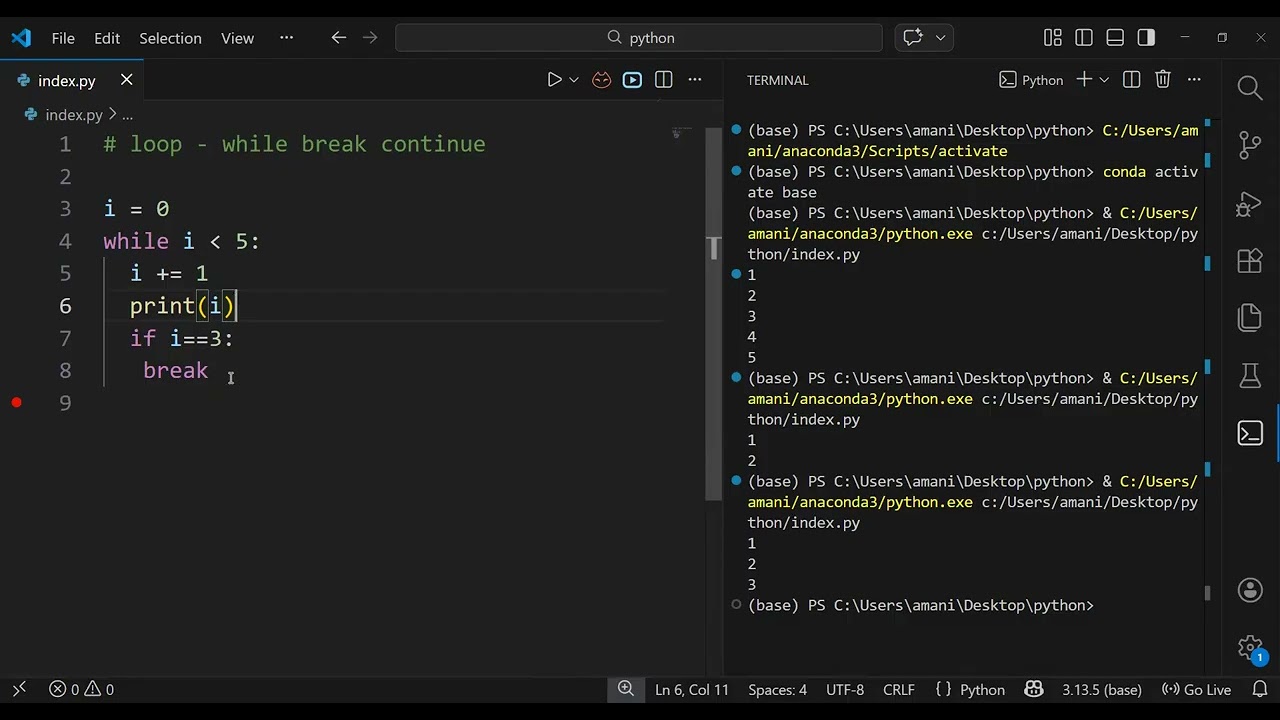Change indentation Spaces: 4
1280x720 pixels.
[x=777, y=690]
